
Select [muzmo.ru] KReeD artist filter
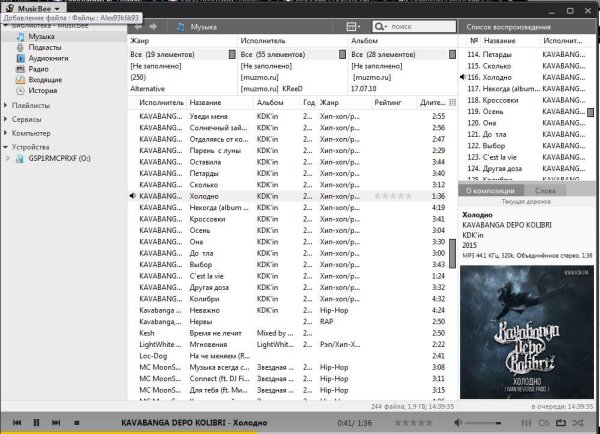click(271, 88)
